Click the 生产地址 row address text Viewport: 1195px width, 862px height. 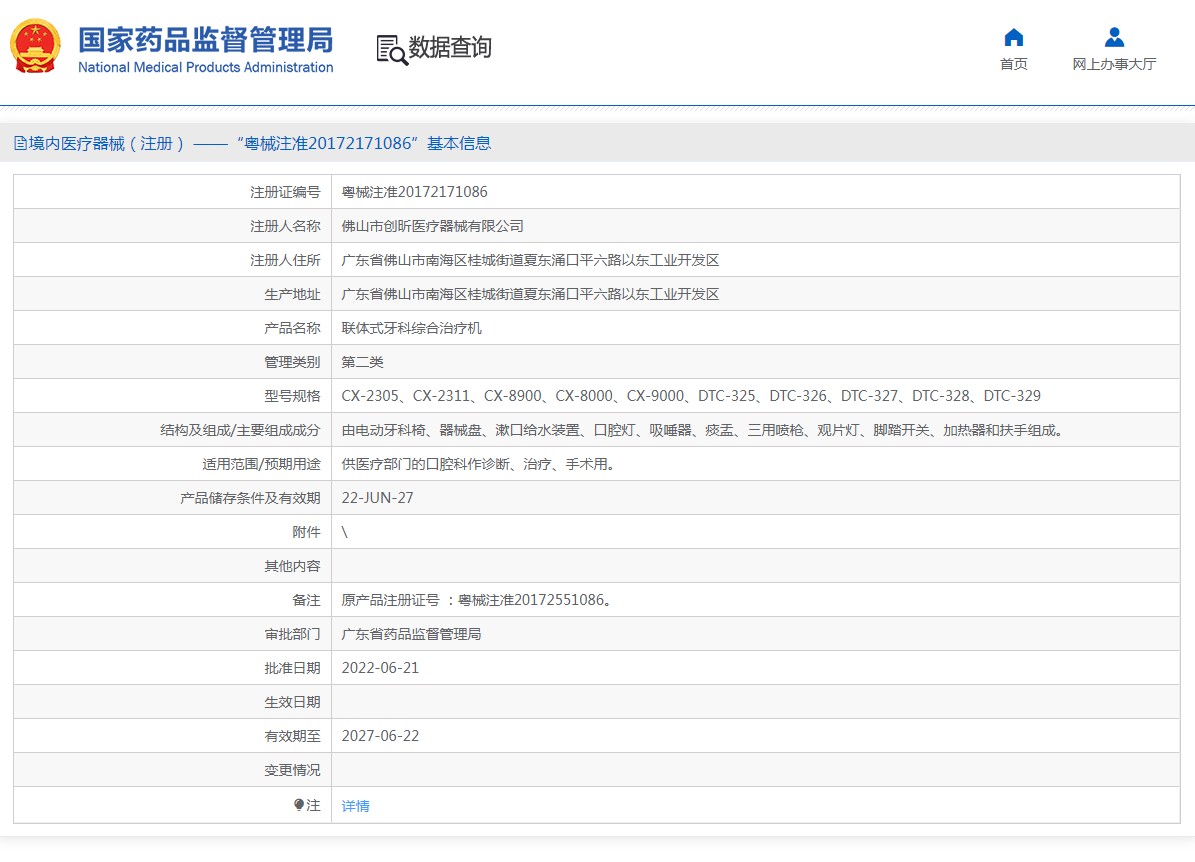(x=530, y=294)
